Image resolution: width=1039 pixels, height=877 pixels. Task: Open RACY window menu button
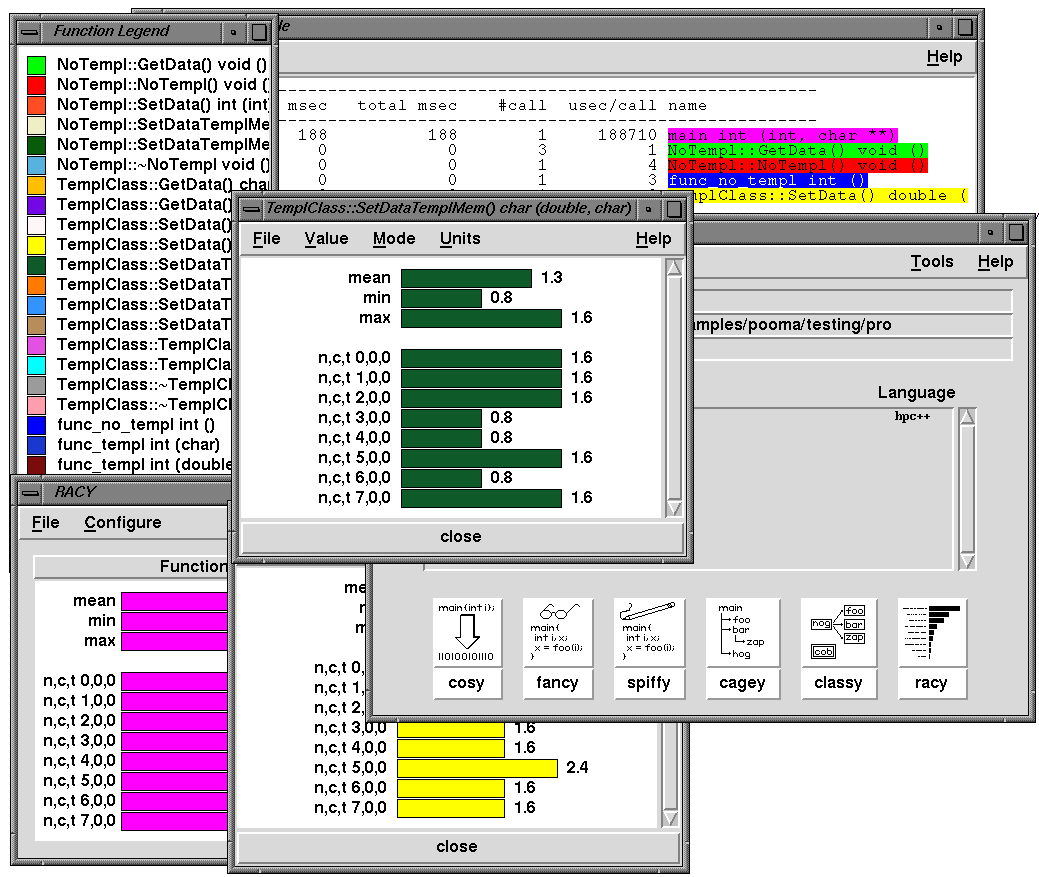[30, 492]
